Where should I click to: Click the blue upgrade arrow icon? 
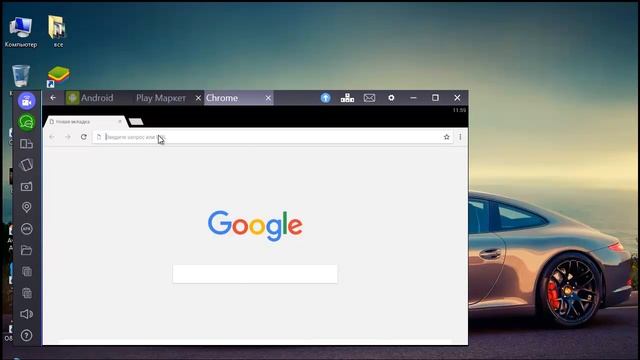325,98
